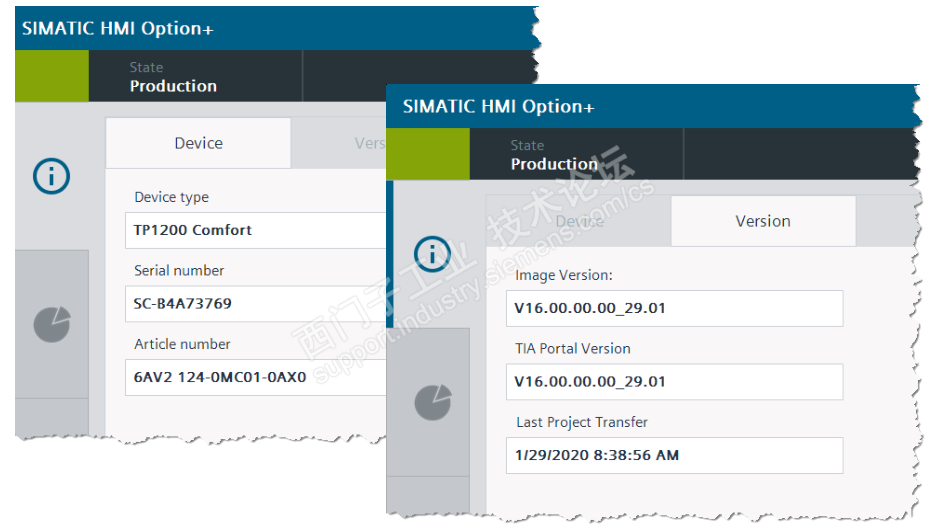This screenshot has width=946, height=530.
Task: Click the green status block in the front window
Action: tap(428, 154)
